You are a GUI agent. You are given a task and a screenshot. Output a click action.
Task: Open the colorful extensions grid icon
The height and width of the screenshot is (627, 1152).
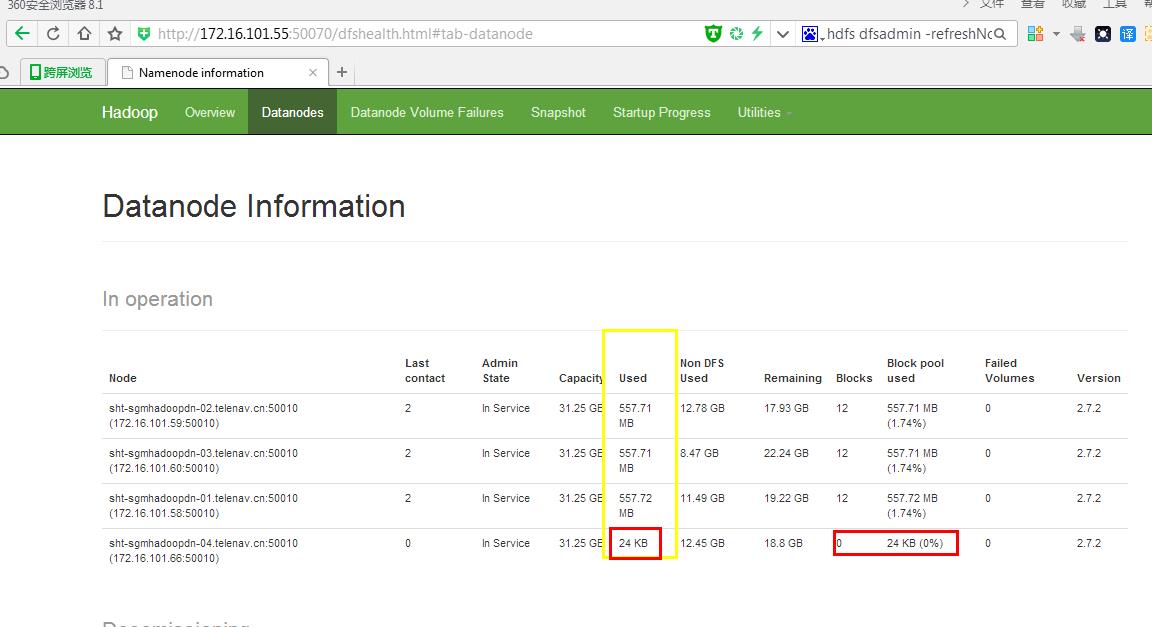coord(1035,34)
